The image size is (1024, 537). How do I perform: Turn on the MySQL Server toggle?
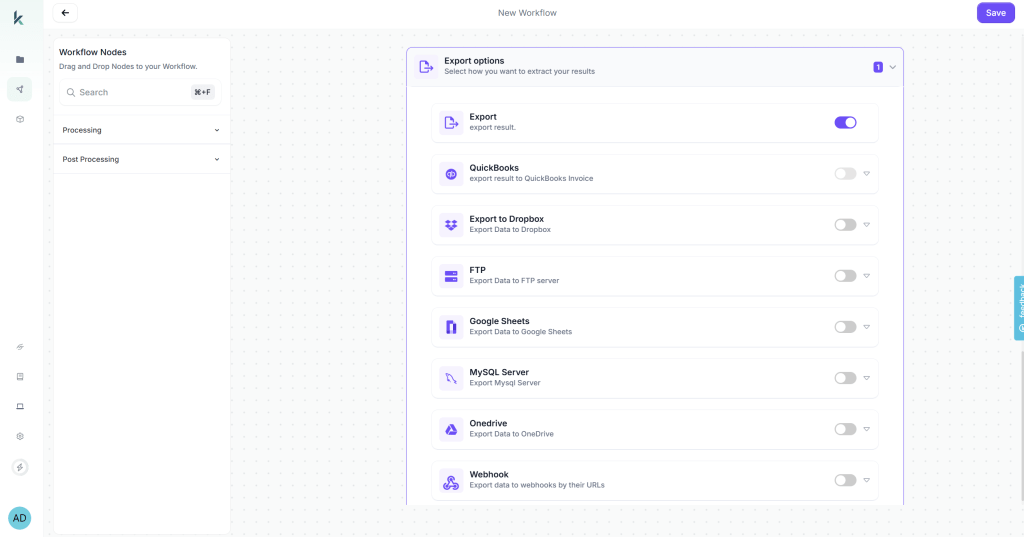(845, 378)
